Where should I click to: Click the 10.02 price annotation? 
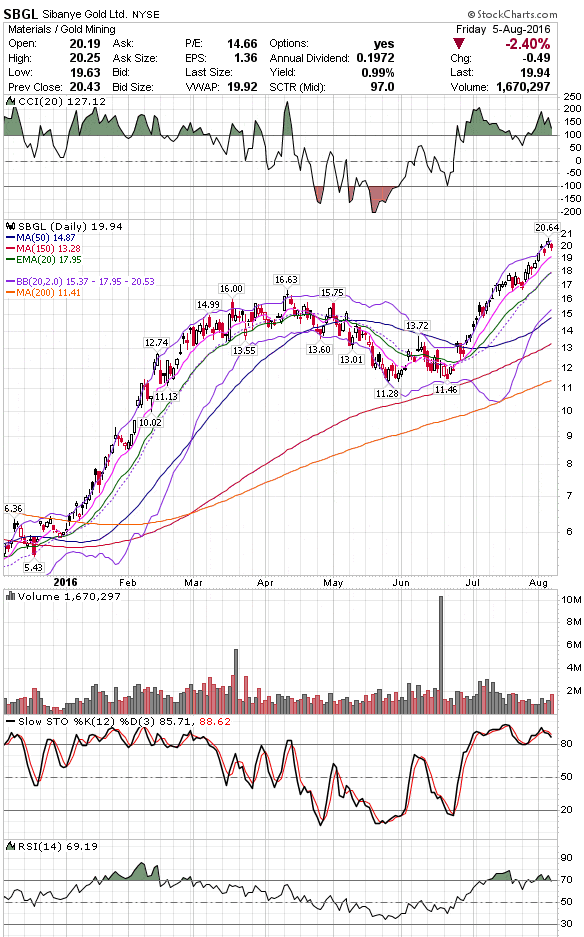[x=151, y=422]
